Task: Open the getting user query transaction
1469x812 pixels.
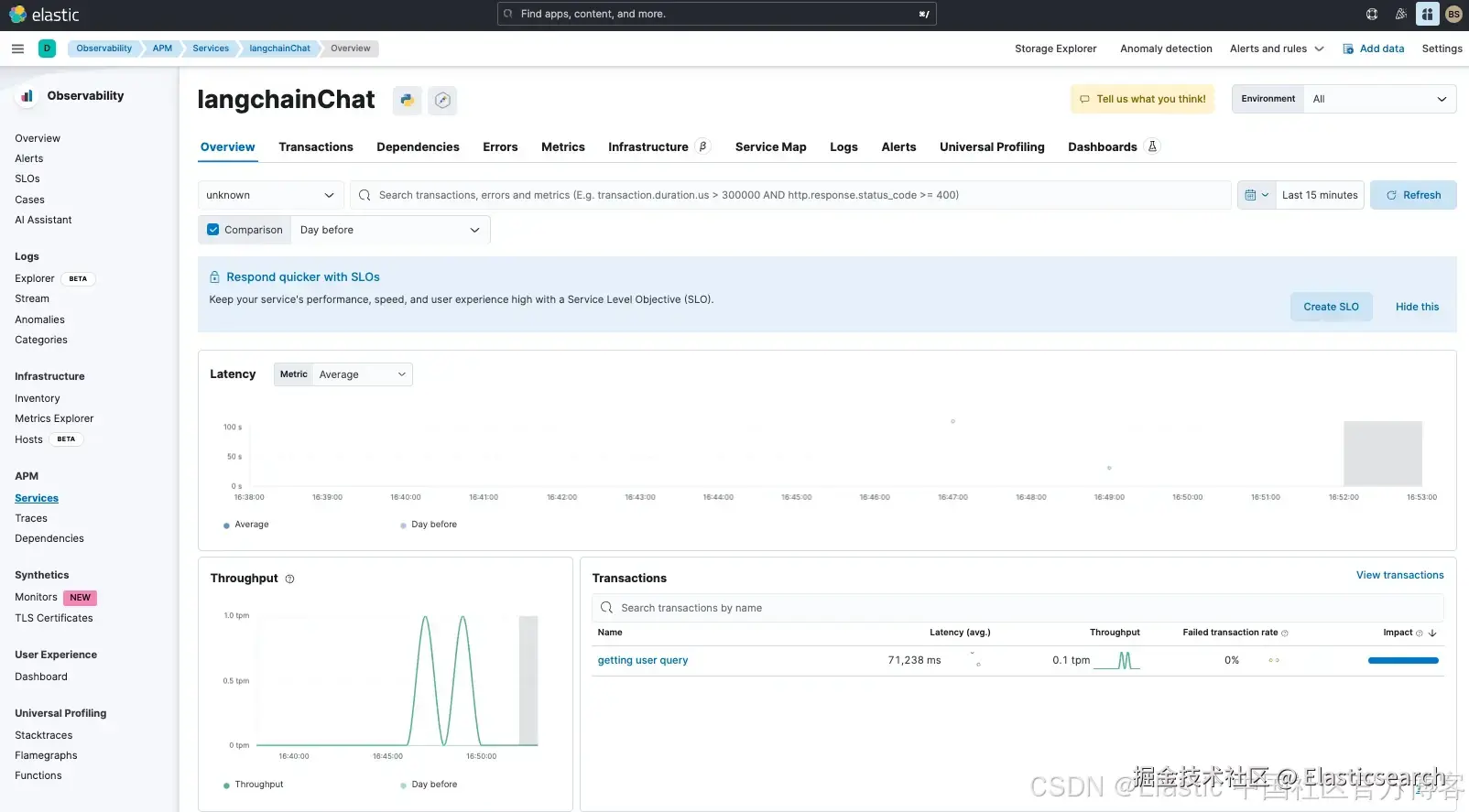Action: tap(642, 660)
